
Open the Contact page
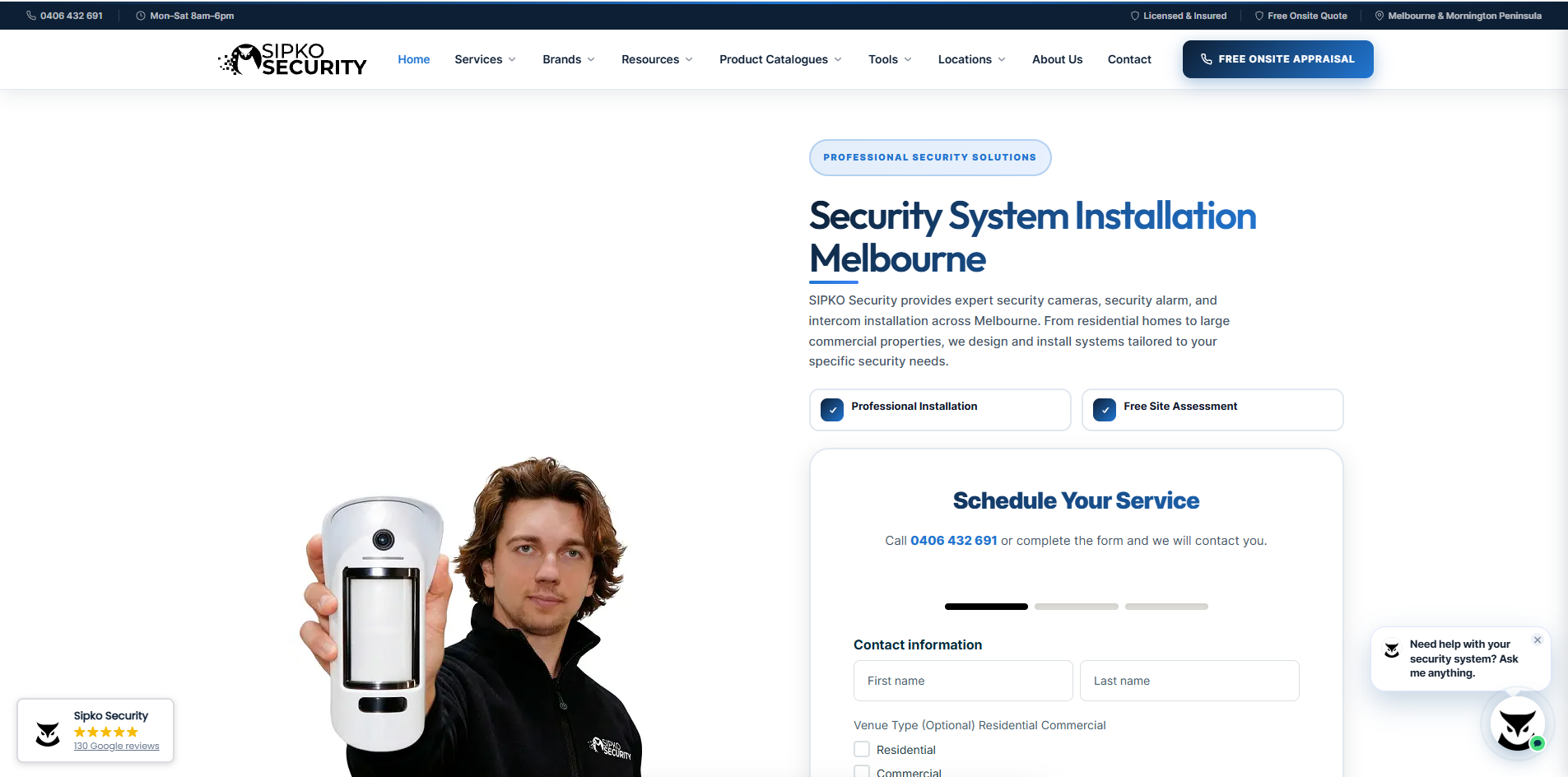pyautogui.click(x=1129, y=59)
